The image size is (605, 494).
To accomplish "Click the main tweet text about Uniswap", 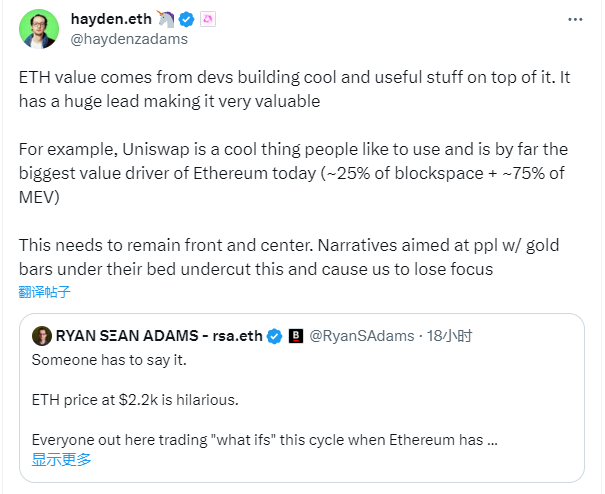I will coord(293,173).
